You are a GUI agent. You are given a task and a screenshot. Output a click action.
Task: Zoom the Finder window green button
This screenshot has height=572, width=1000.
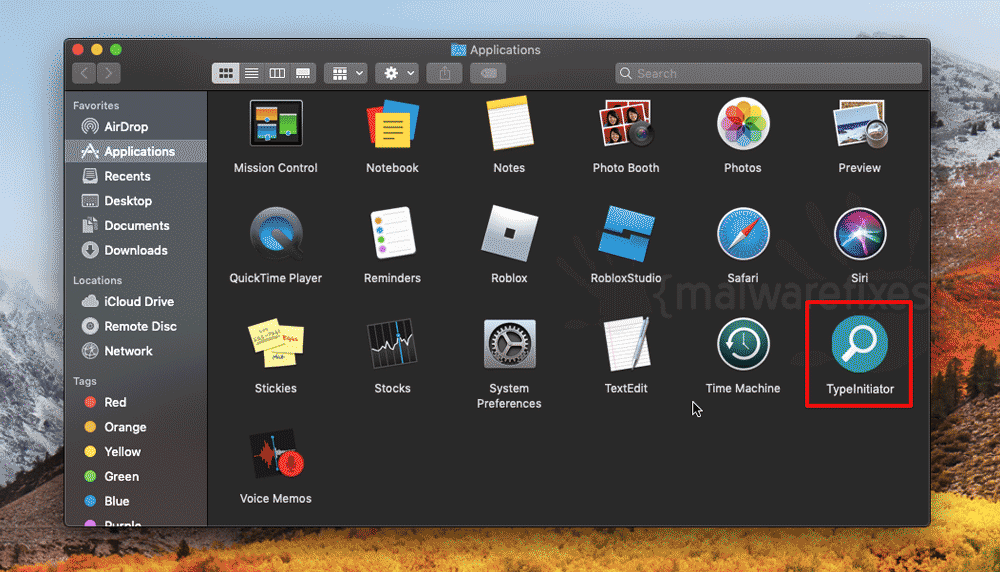coord(115,50)
